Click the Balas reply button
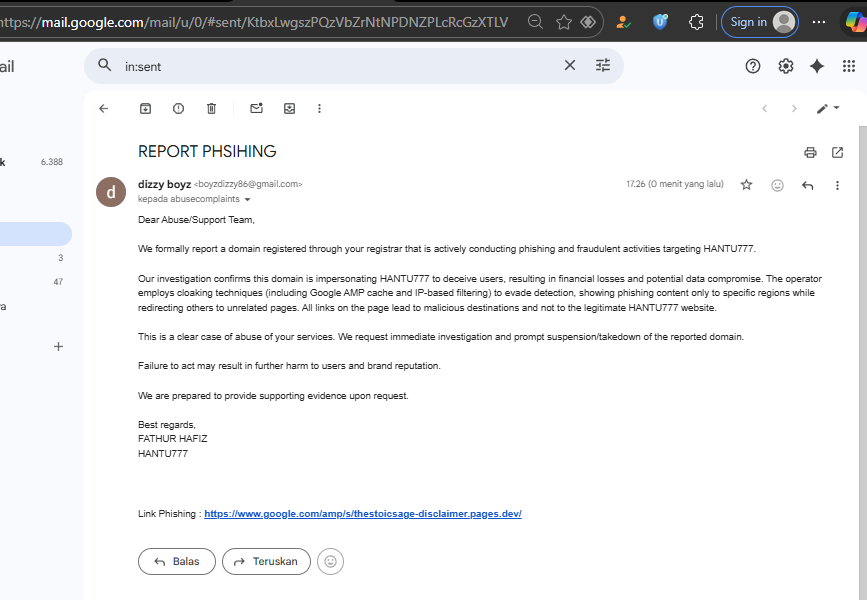The height and width of the screenshot is (600, 867). pyautogui.click(x=177, y=561)
